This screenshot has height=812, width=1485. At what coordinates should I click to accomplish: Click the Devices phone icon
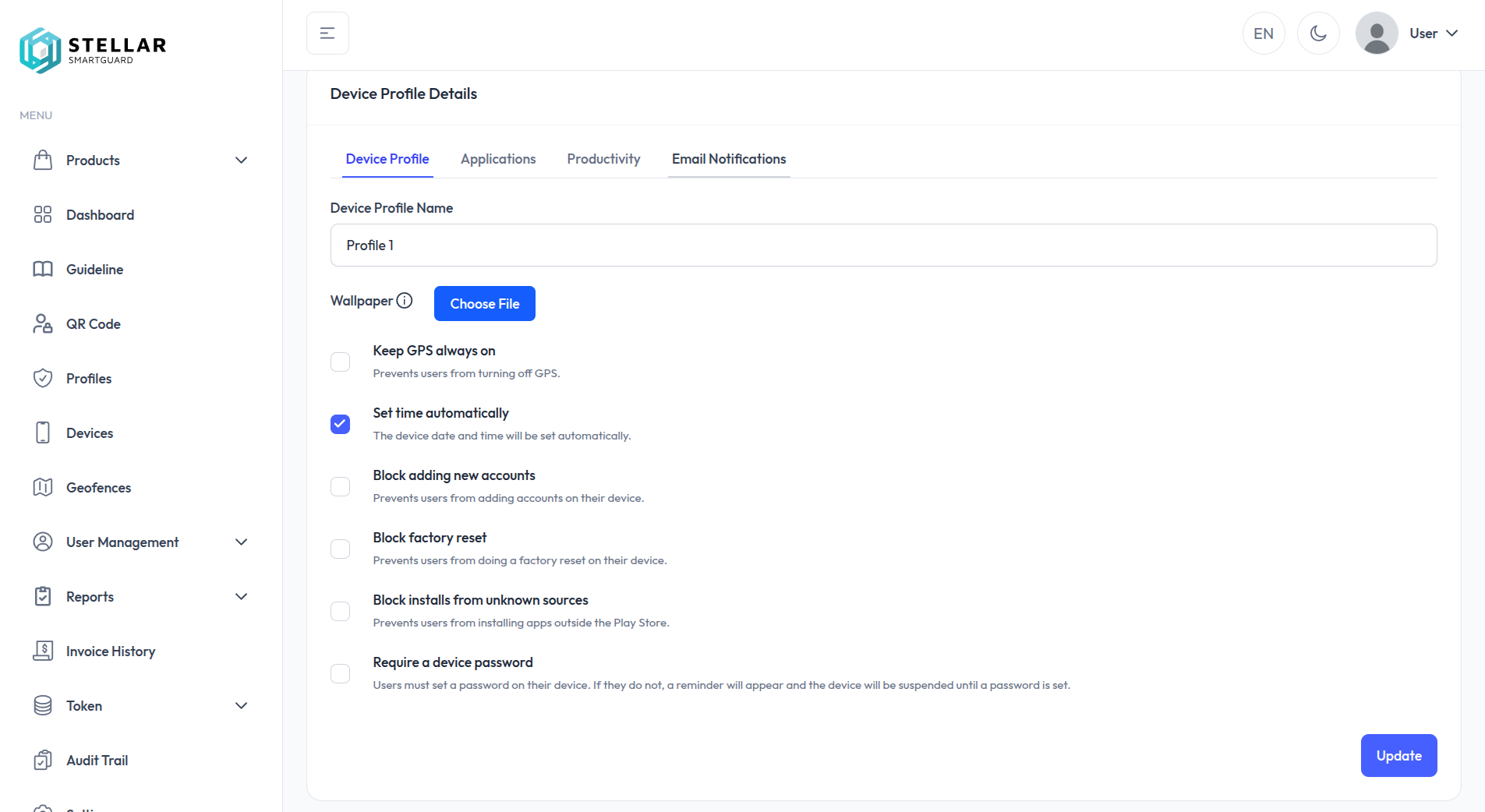tap(43, 433)
